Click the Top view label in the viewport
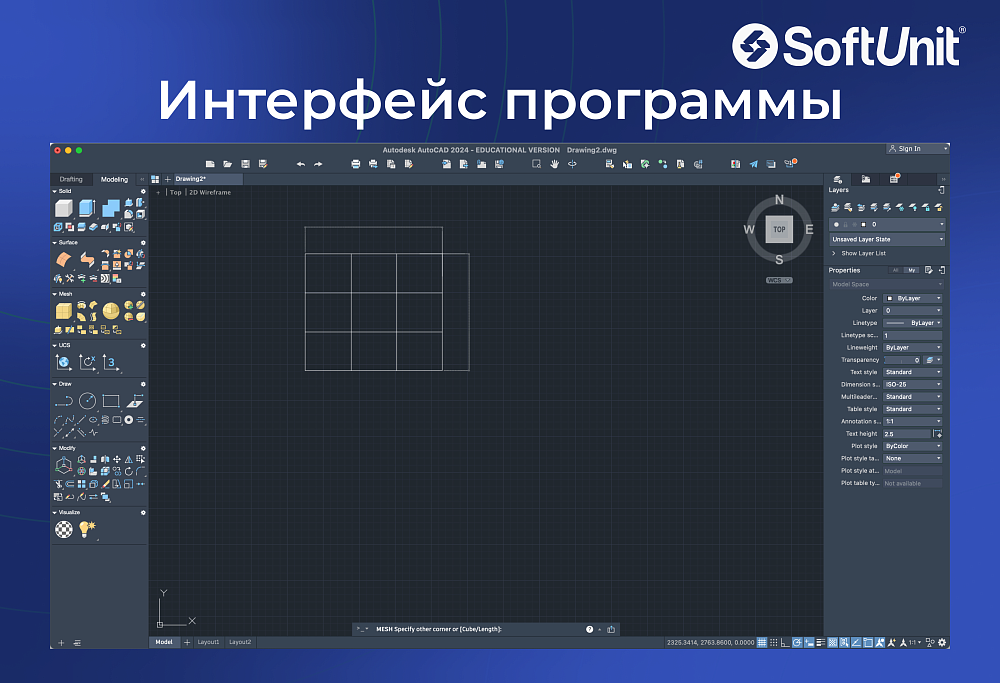The height and width of the screenshot is (683, 1000). tap(175, 192)
